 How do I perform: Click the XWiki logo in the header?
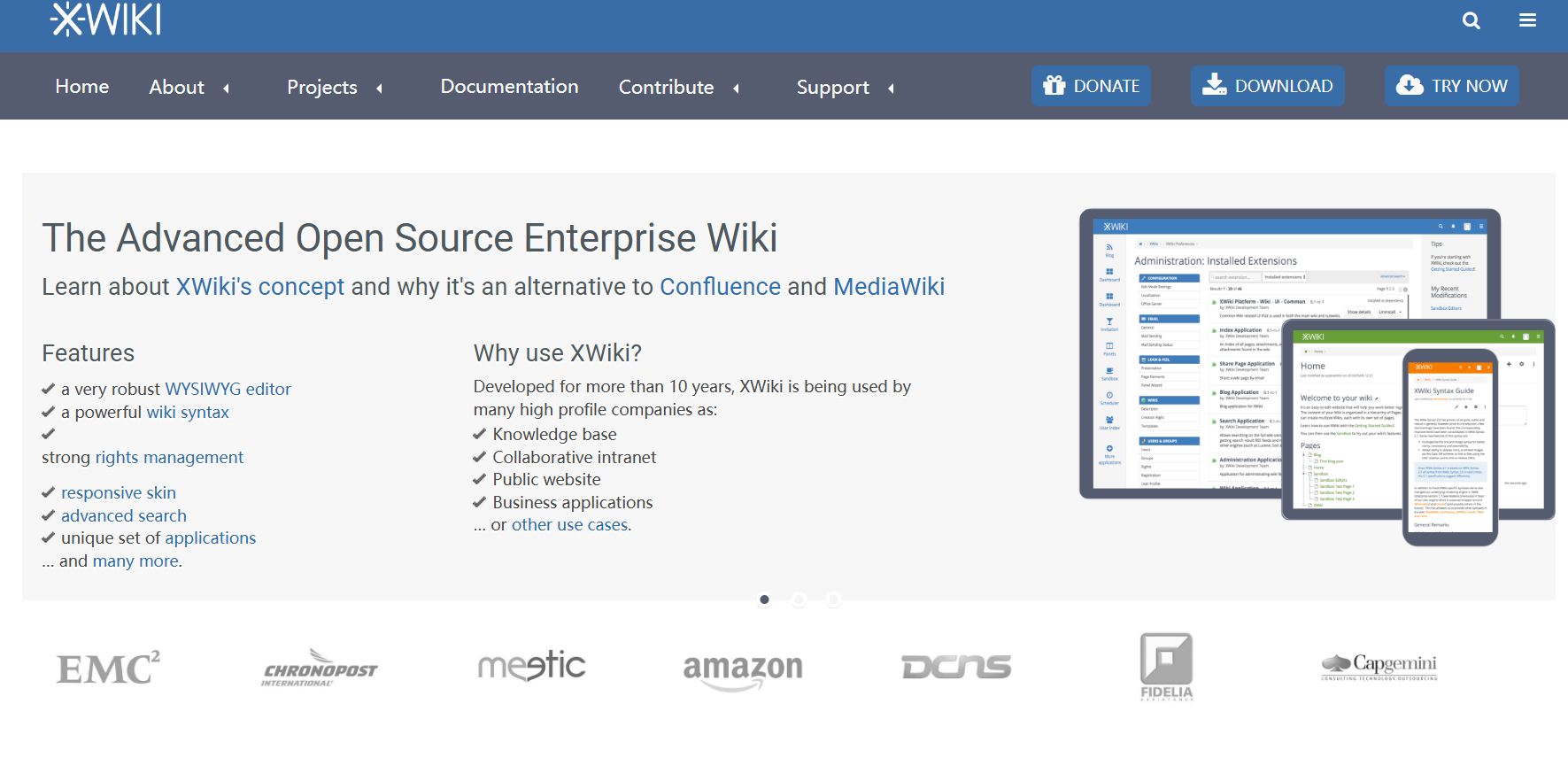pos(106,19)
